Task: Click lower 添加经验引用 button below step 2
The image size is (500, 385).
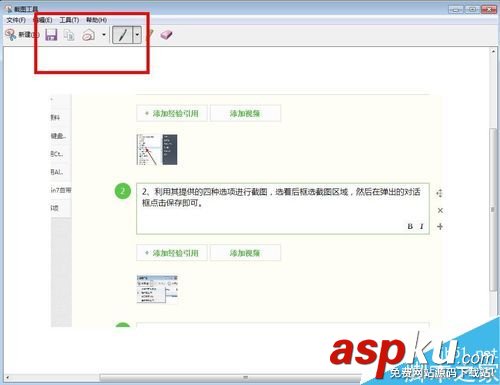Action: point(172,253)
